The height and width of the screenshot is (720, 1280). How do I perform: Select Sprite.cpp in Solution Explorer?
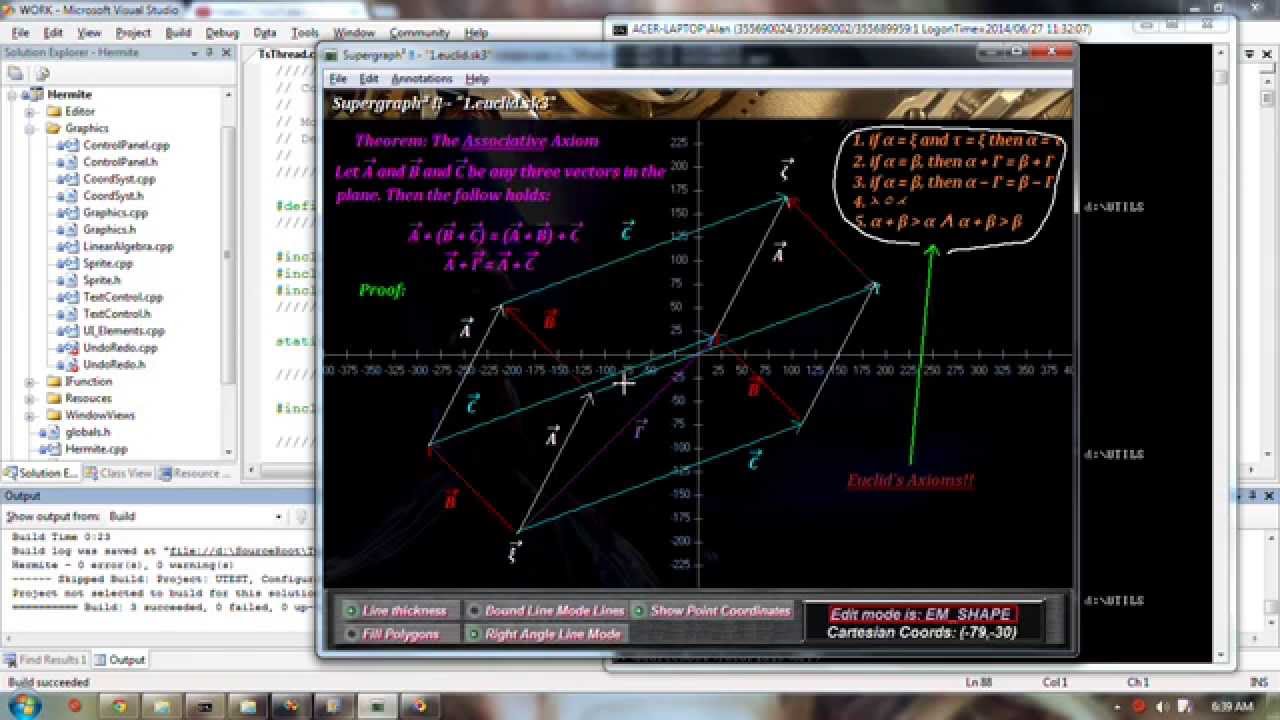[108, 263]
